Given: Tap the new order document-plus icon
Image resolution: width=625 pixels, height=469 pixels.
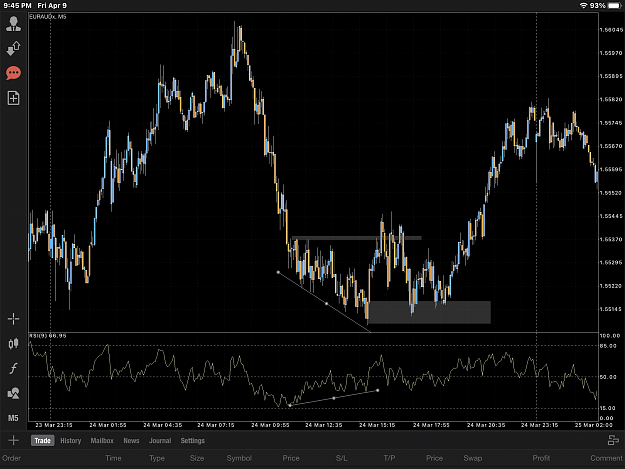Looking at the screenshot, I should point(13,98).
